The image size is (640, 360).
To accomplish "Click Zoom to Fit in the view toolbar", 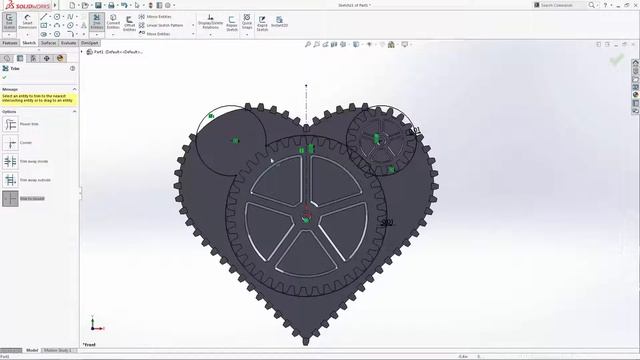I will point(308,44).
